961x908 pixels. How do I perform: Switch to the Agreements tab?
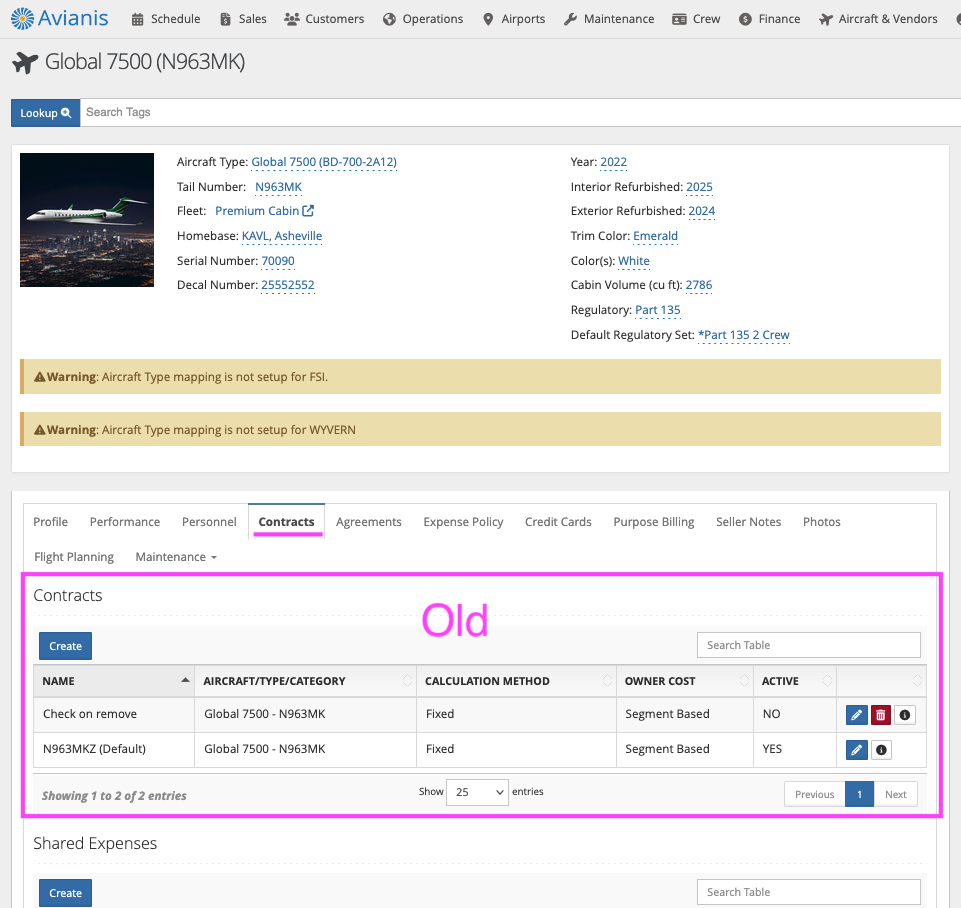(368, 522)
